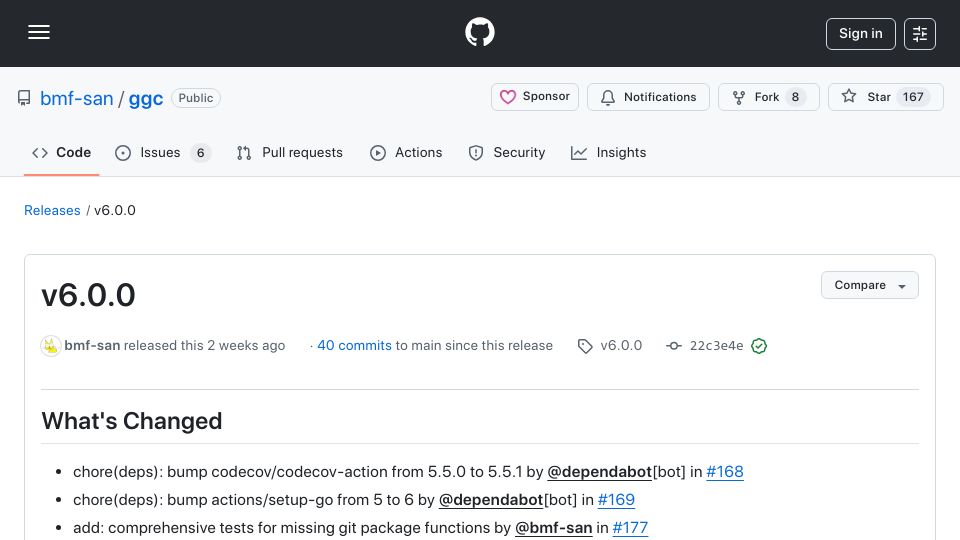Click the tag icon next to v6.0.0
The width and height of the screenshot is (960, 540).
[585, 346]
